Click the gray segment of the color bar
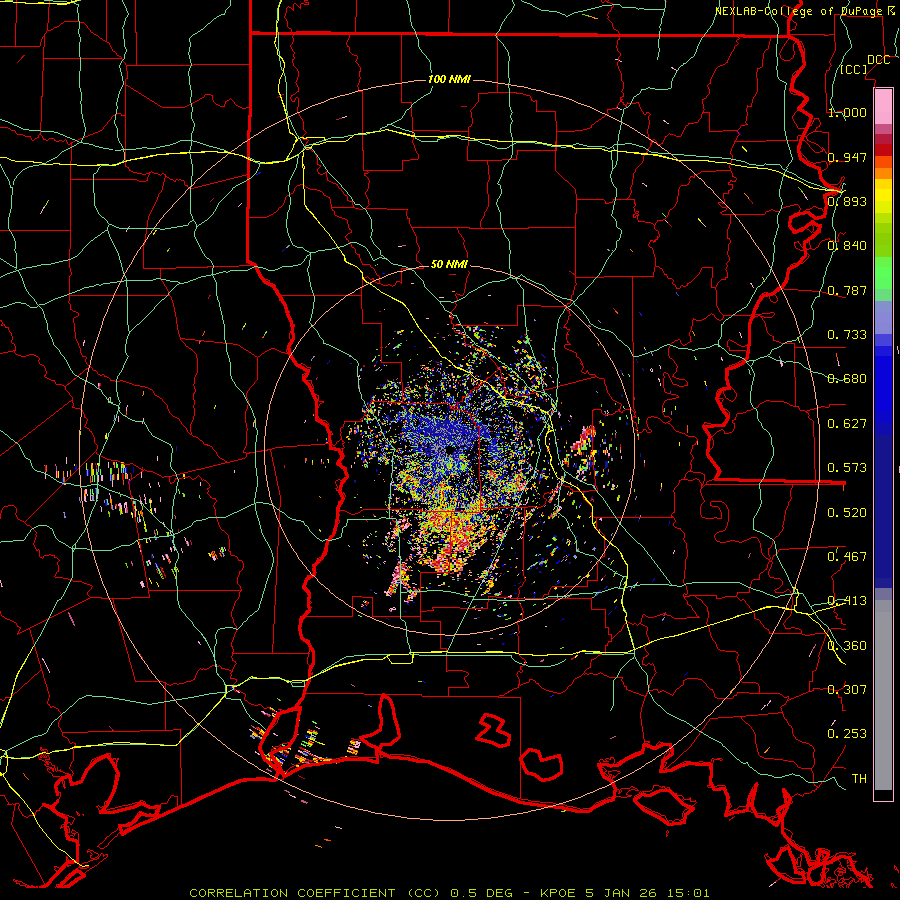 pos(883,695)
